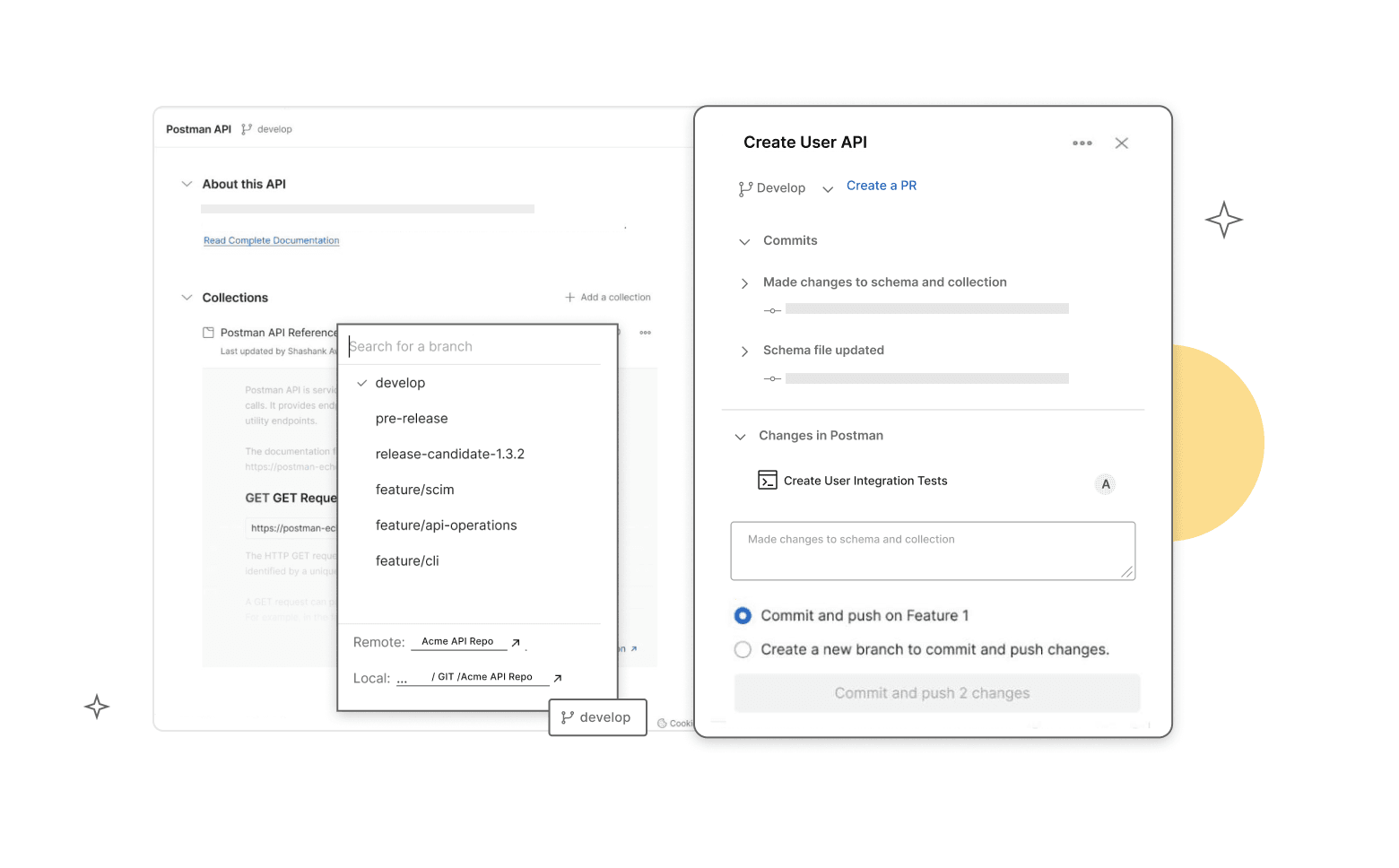
Task: Click the Postman API title
Action: coord(198,129)
